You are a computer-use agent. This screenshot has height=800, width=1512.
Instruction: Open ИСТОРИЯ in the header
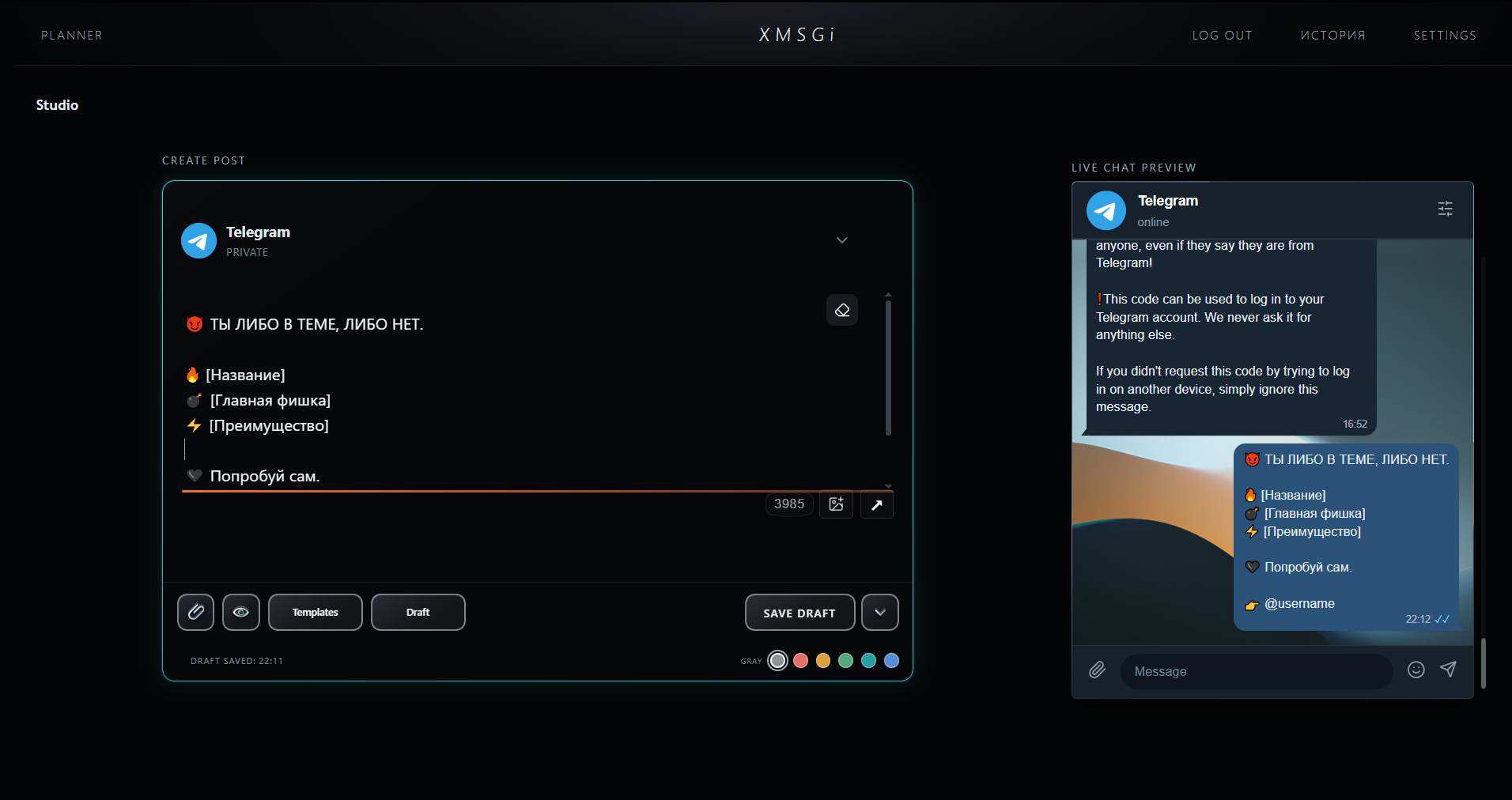coord(1333,36)
